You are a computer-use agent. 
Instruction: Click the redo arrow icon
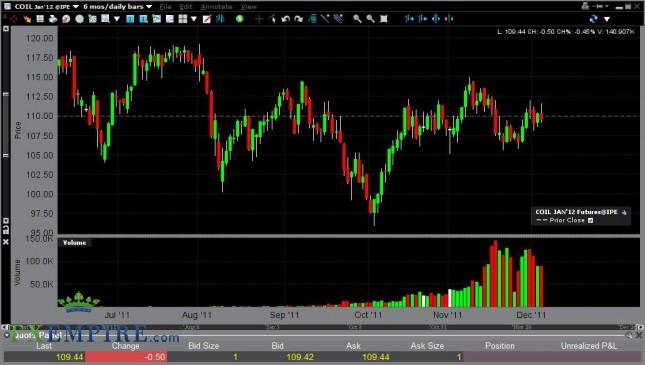click(299, 19)
